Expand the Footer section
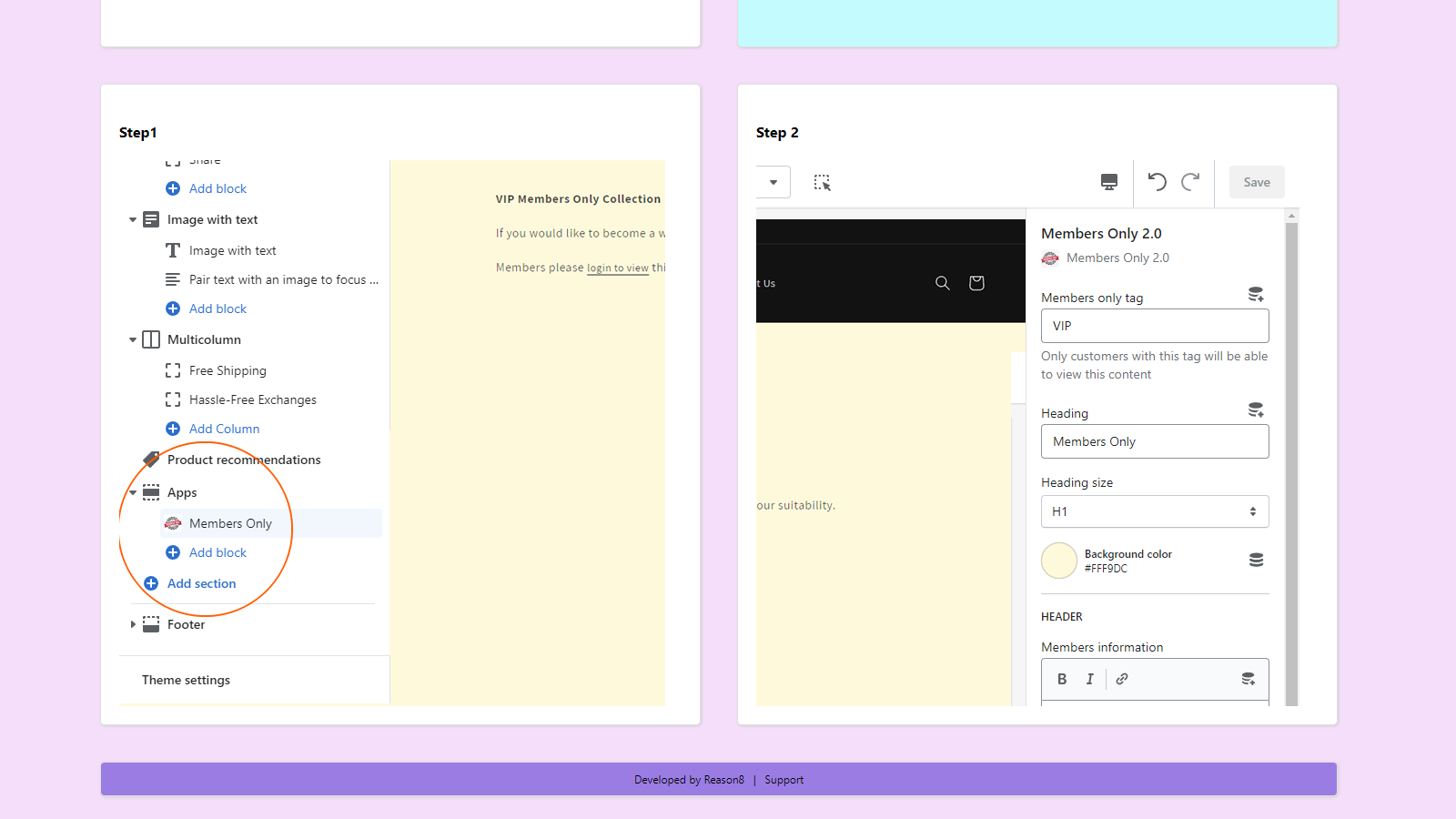Image resolution: width=1456 pixels, height=819 pixels. pos(133,624)
